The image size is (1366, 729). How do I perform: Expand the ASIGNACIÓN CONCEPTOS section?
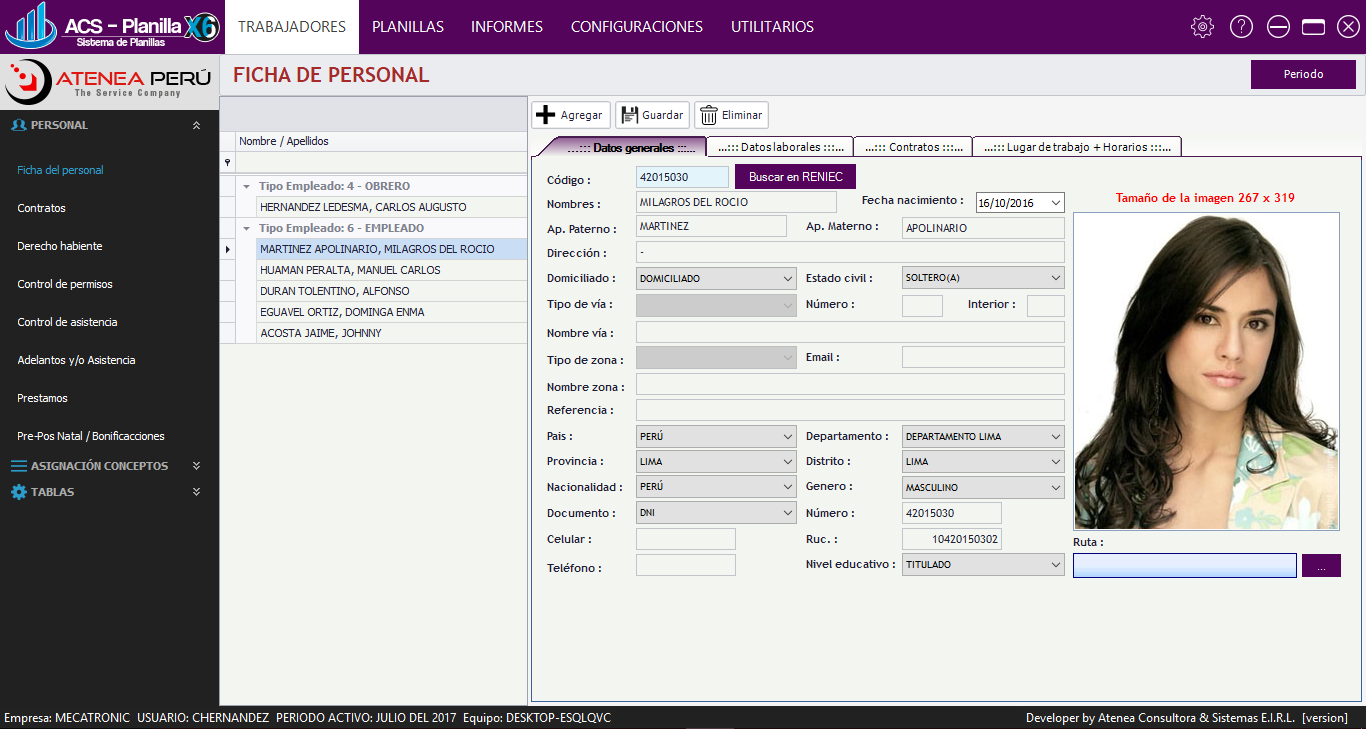(196, 466)
